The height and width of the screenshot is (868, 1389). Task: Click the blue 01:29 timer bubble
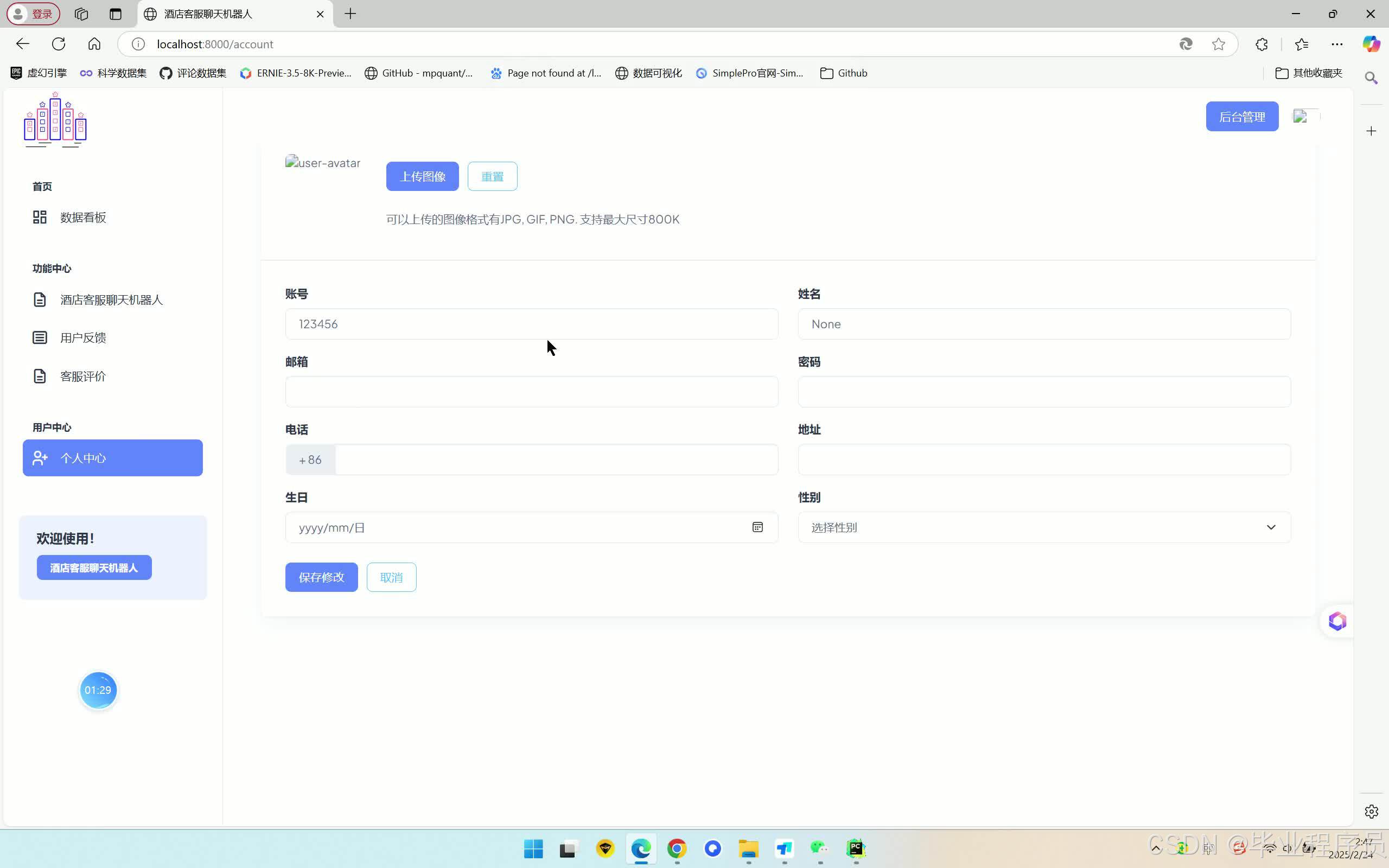tap(98, 690)
